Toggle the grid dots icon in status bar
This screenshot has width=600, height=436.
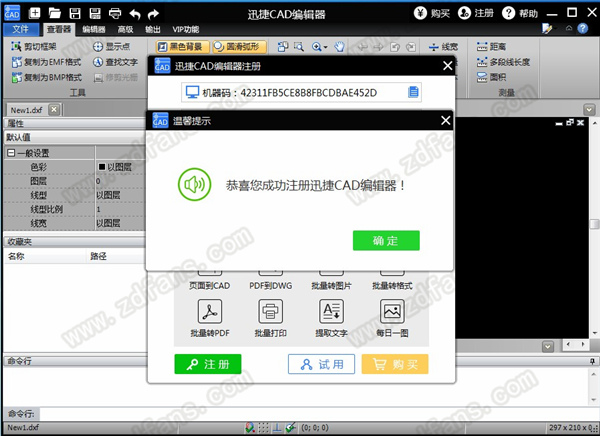(x=263, y=428)
